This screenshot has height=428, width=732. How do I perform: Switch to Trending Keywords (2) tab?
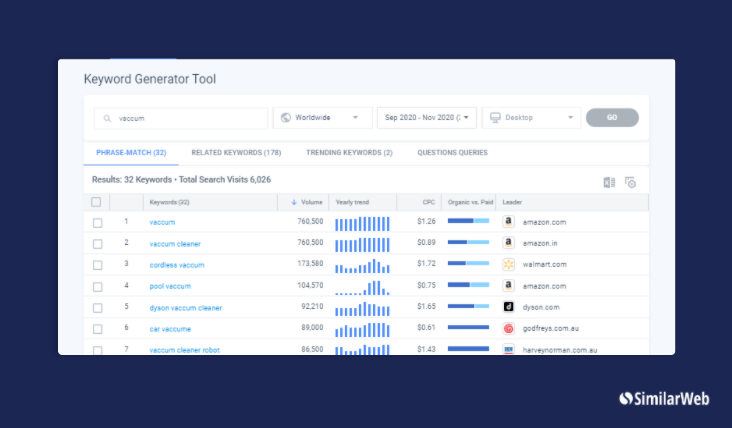[349, 153]
